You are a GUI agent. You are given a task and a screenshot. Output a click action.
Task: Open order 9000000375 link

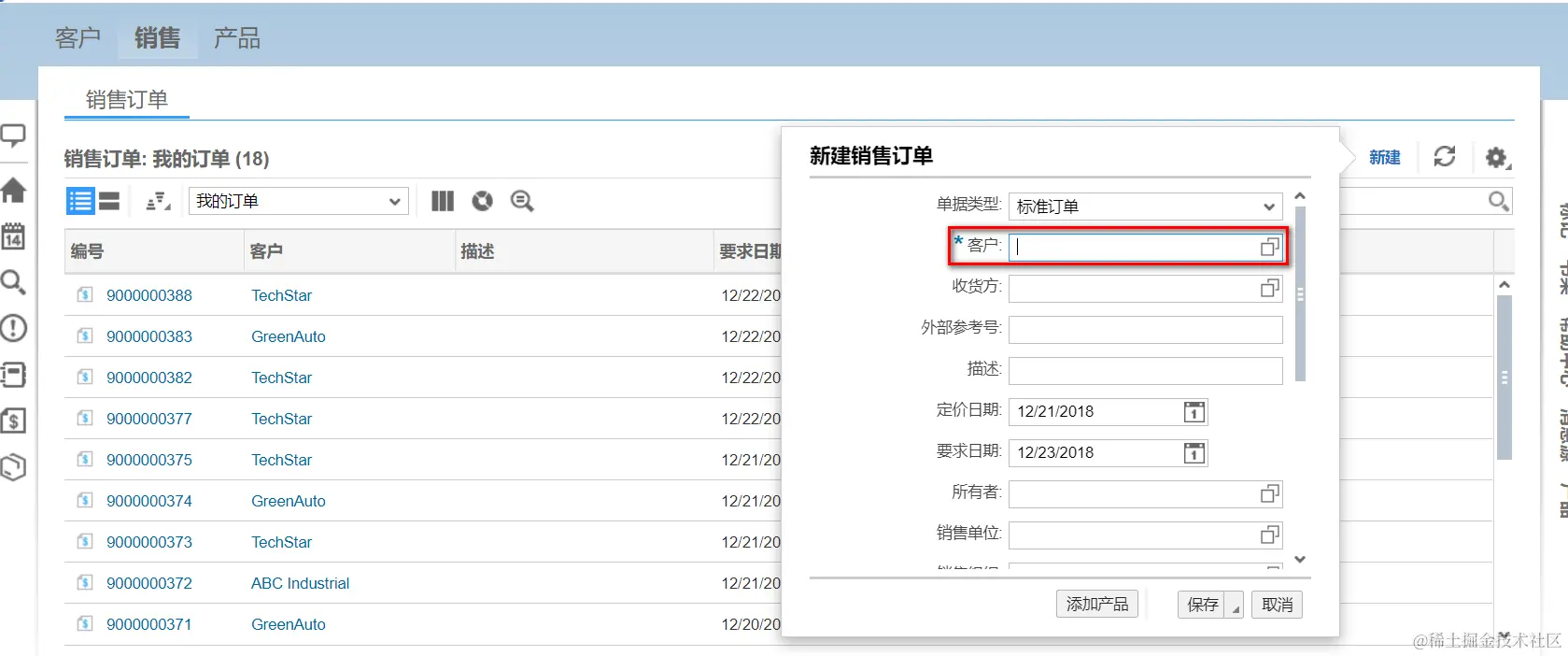149,460
